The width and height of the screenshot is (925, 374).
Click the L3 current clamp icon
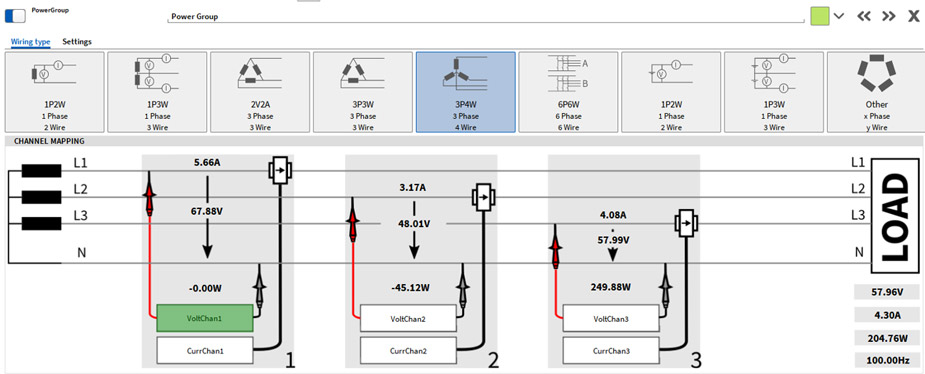coord(685,224)
